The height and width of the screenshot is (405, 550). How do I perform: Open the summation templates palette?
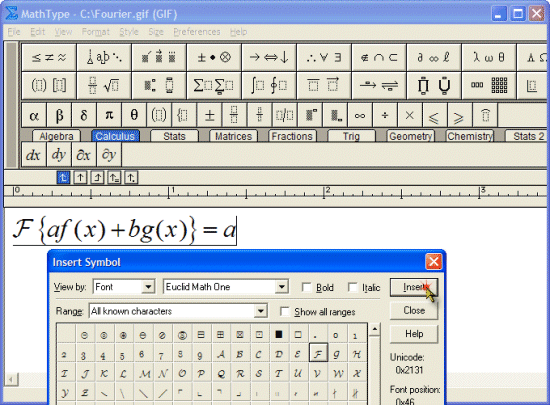[214, 86]
